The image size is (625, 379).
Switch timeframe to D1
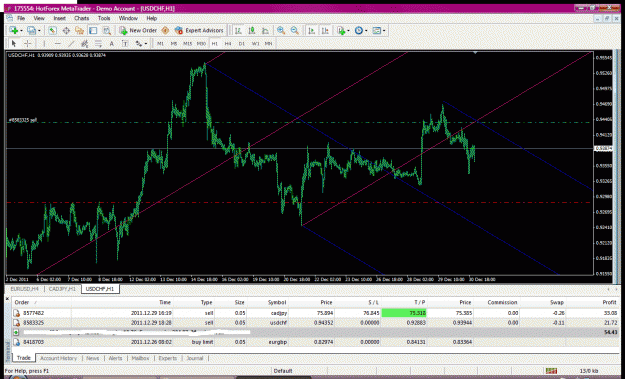[x=242, y=43]
